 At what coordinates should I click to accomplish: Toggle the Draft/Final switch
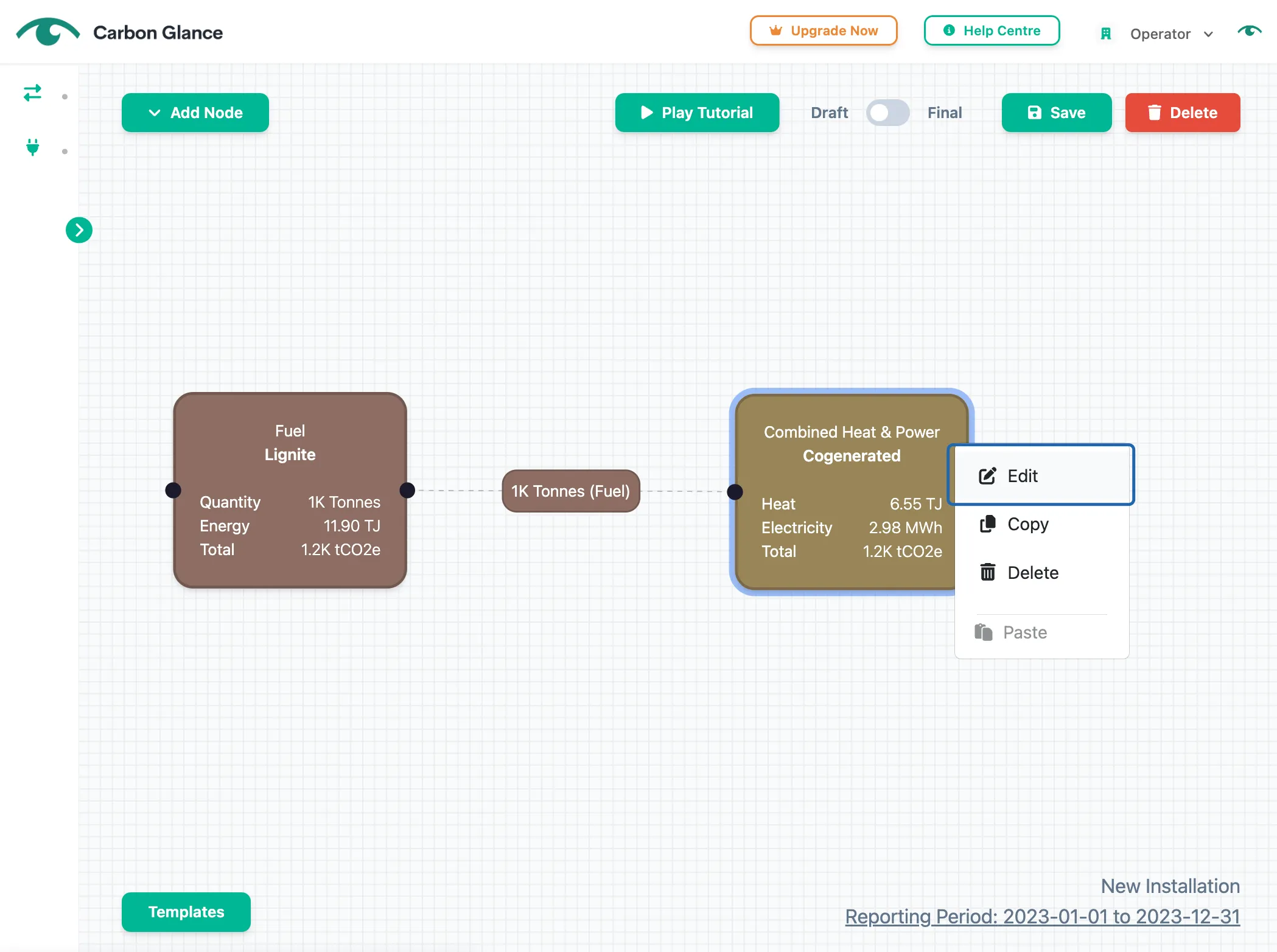pos(887,113)
